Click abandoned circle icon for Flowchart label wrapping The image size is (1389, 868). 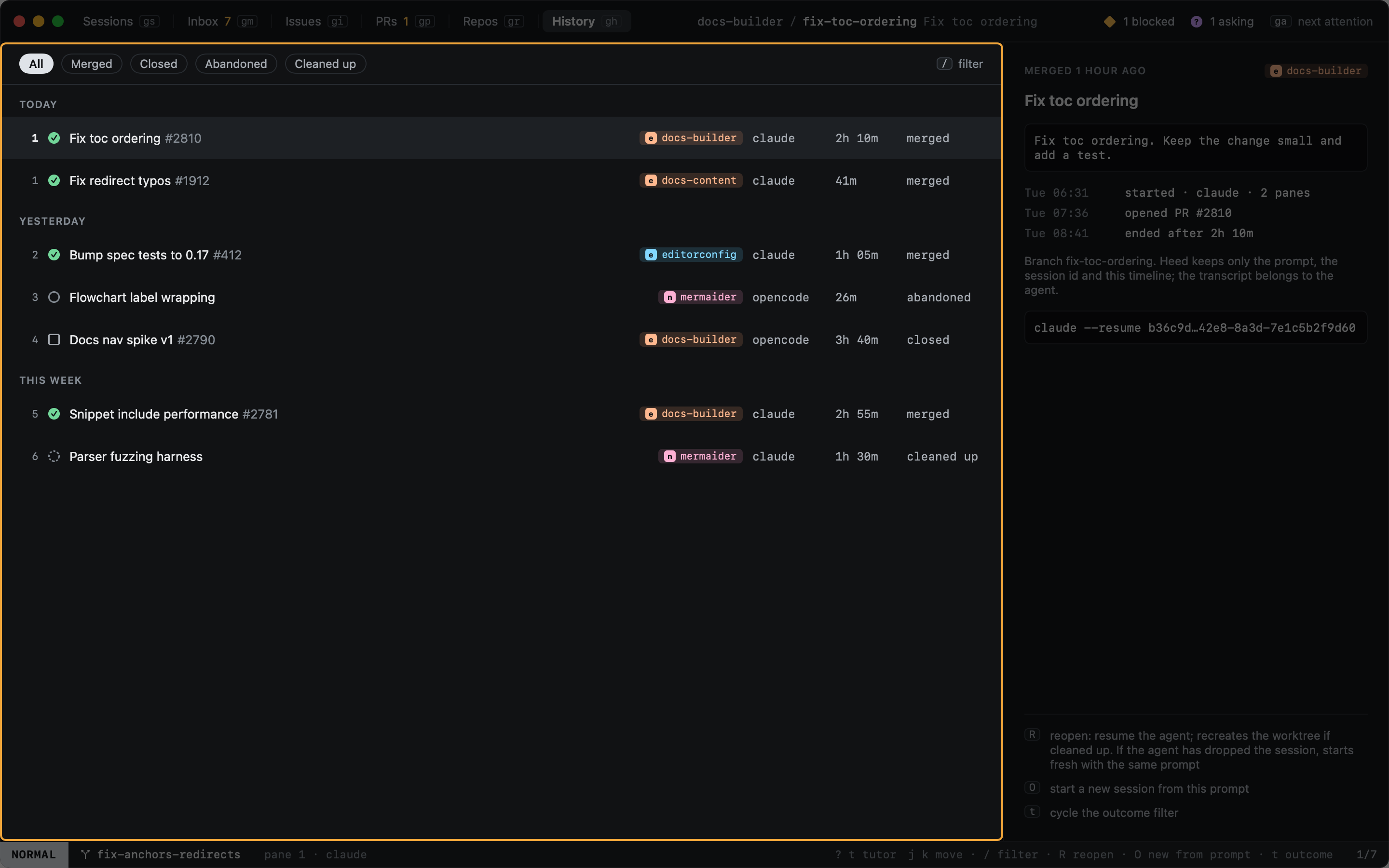[x=54, y=297]
